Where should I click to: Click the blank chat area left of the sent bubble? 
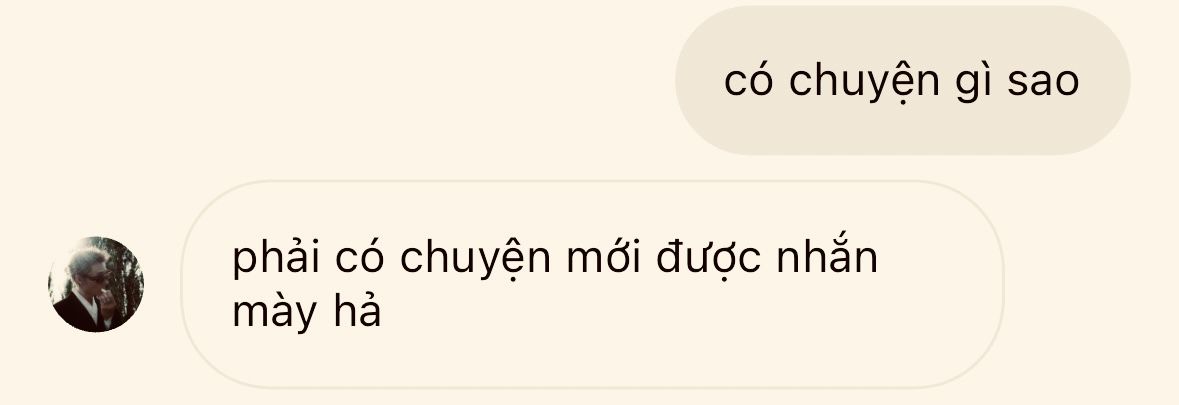337,80
